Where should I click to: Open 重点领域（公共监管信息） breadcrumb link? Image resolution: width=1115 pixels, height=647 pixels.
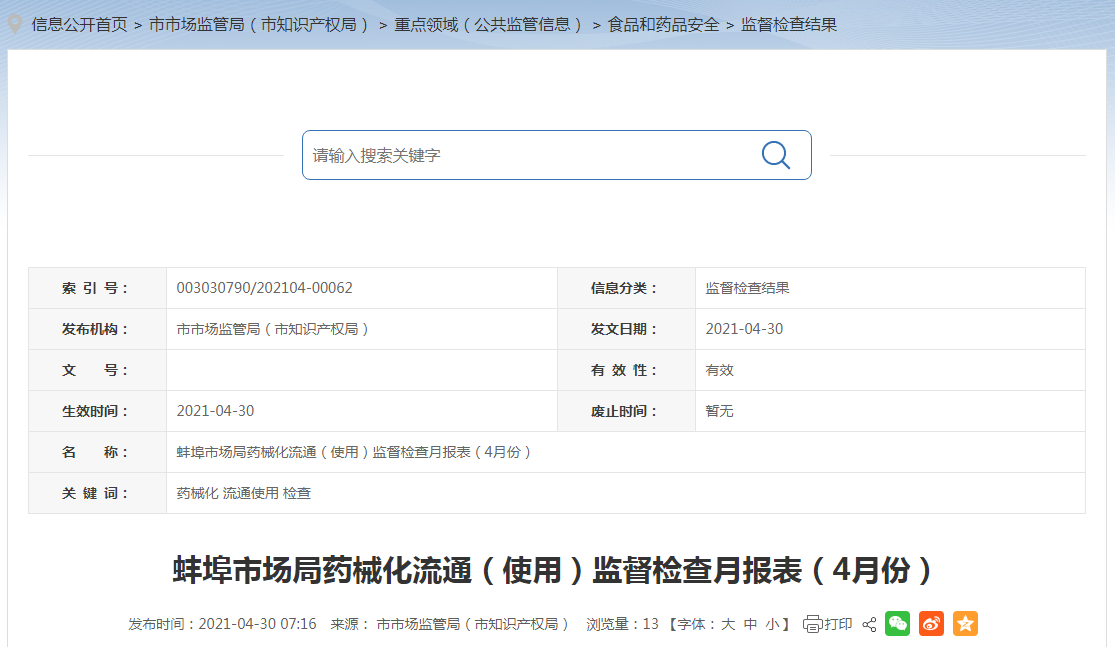click(489, 25)
